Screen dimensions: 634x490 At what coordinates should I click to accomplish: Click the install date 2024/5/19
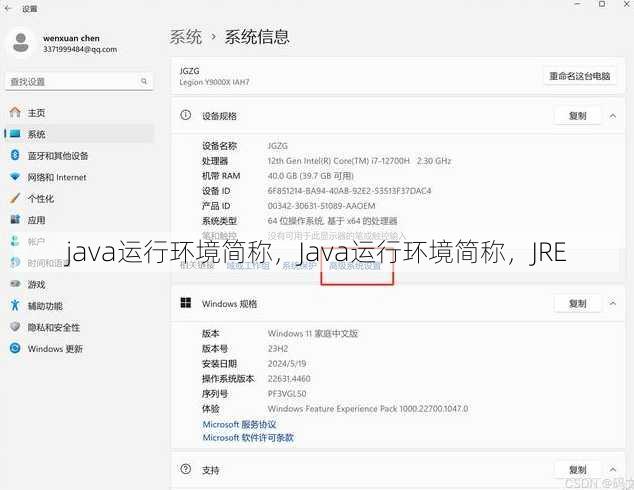coord(287,363)
